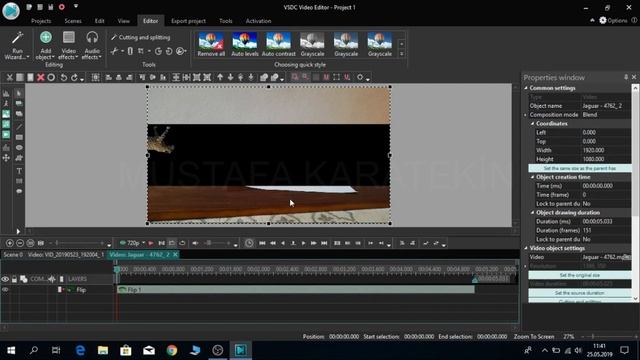
Task: Open the Scenes tab
Action: coord(73,21)
